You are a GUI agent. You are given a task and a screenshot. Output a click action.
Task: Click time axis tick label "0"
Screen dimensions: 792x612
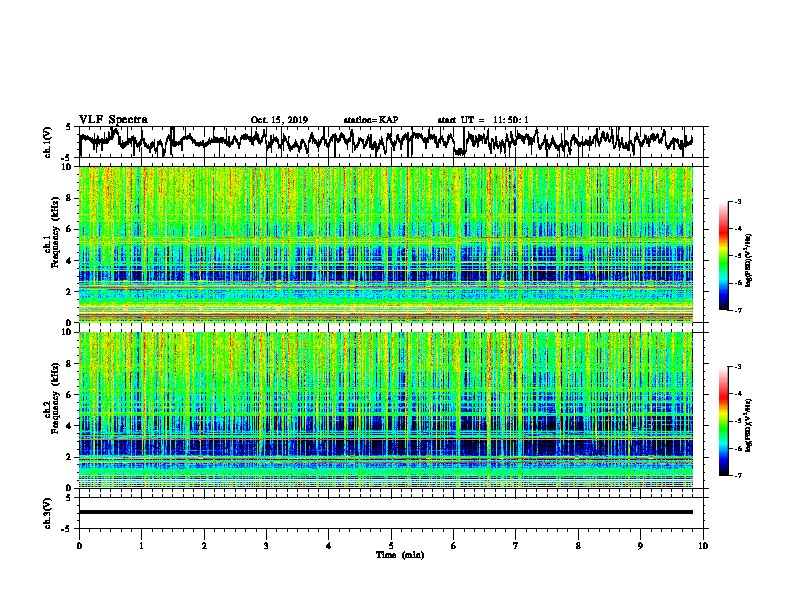79,546
